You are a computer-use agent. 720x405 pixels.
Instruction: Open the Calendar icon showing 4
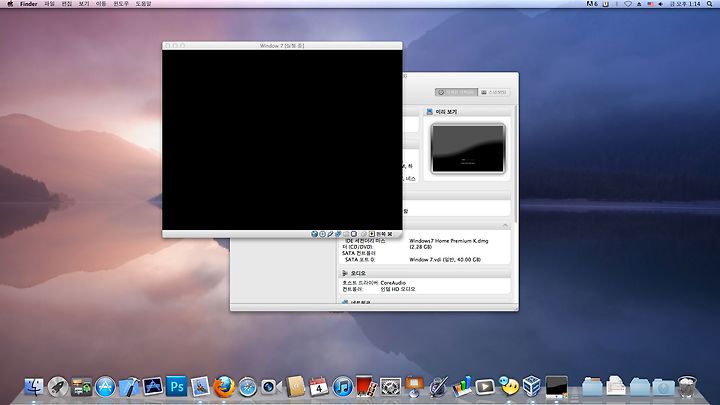(x=318, y=387)
